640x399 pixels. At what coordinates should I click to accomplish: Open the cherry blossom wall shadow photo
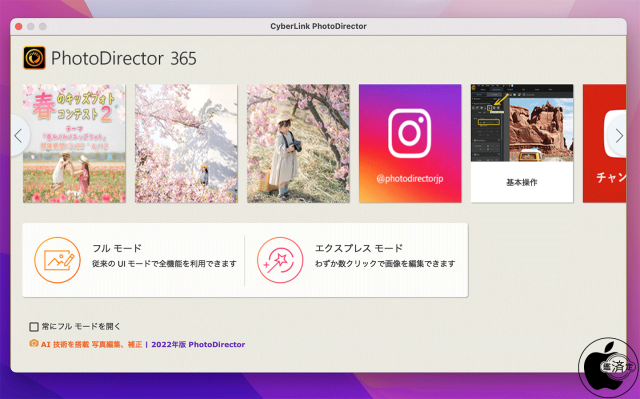coord(186,143)
